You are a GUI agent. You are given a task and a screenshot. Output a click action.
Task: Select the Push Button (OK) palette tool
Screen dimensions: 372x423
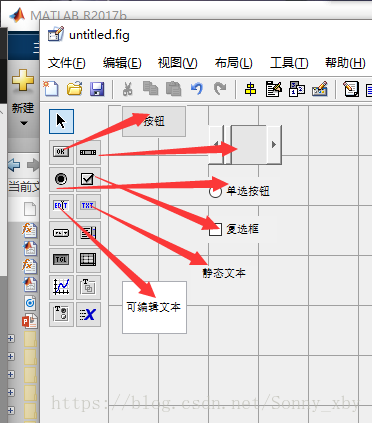[x=61, y=152]
